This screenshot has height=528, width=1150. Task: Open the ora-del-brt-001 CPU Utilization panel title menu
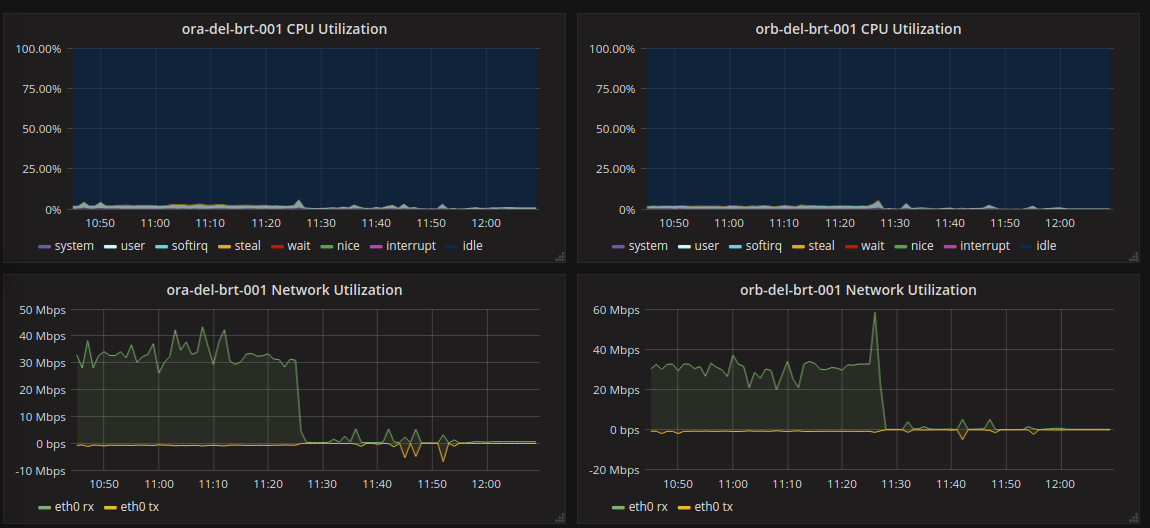pyautogui.click(x=285, y=29)
